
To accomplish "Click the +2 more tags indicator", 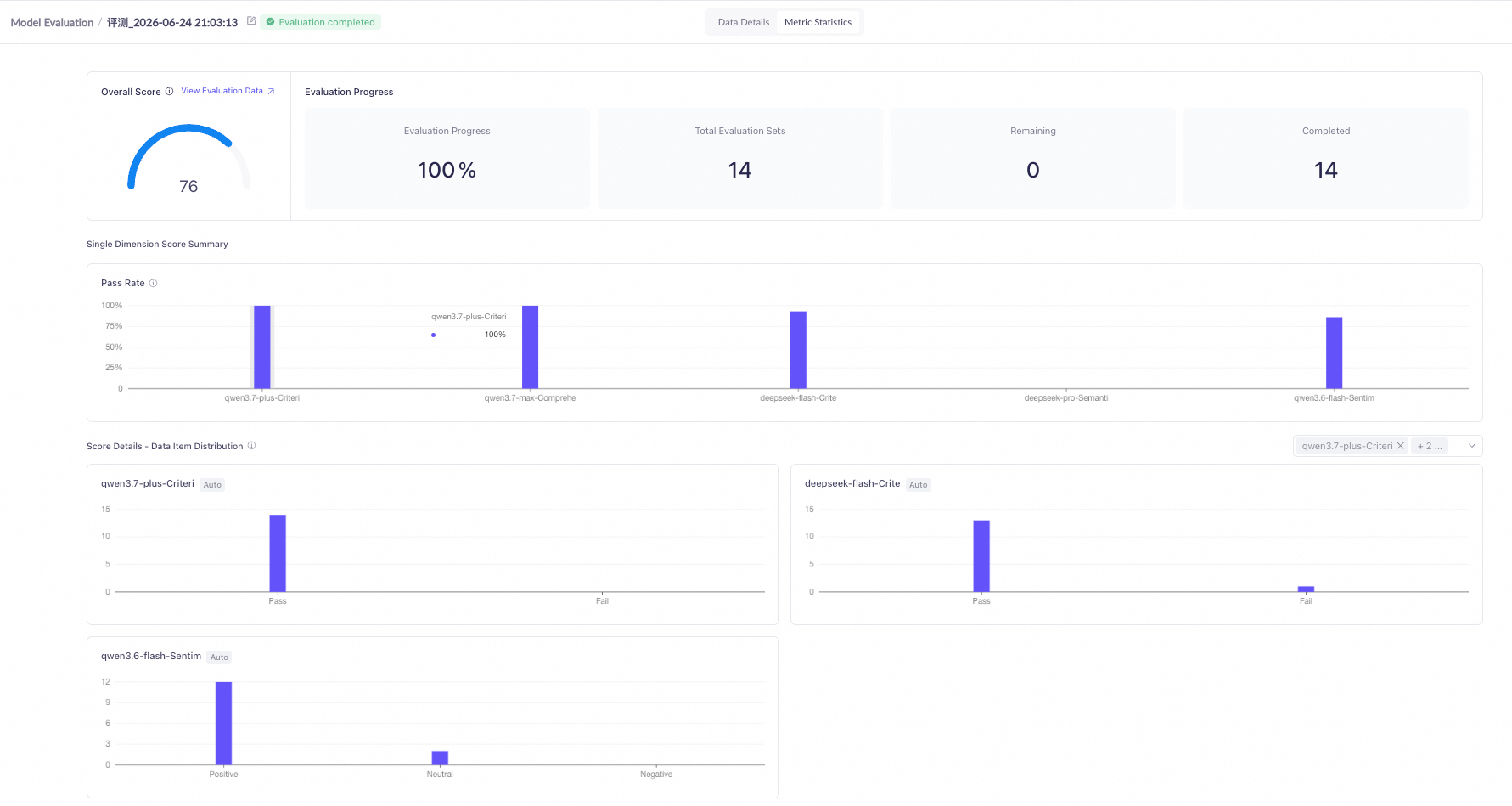I will point(1430,446).
